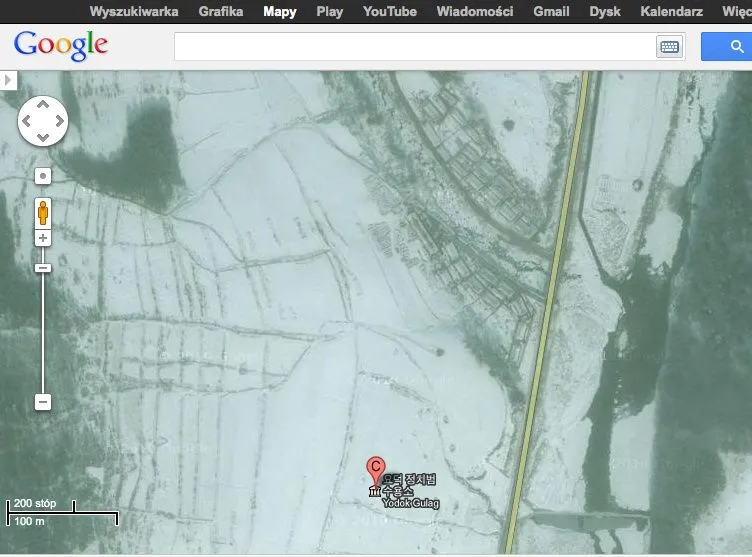This screenshot has height=557, width=752.
Task: Click the my location circle button
Action: (43, 176)
